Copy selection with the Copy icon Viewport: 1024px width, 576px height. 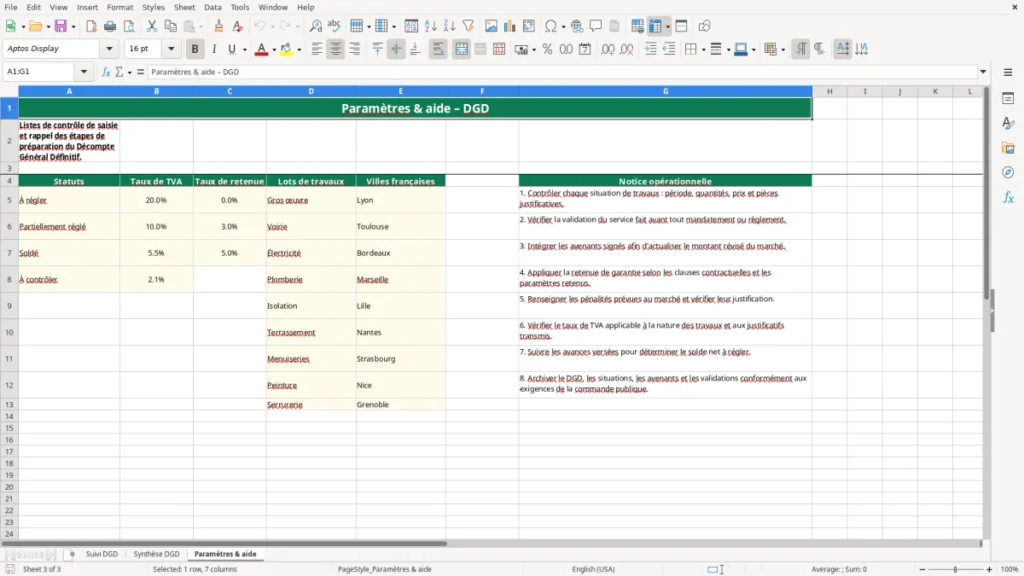point(170,26)
